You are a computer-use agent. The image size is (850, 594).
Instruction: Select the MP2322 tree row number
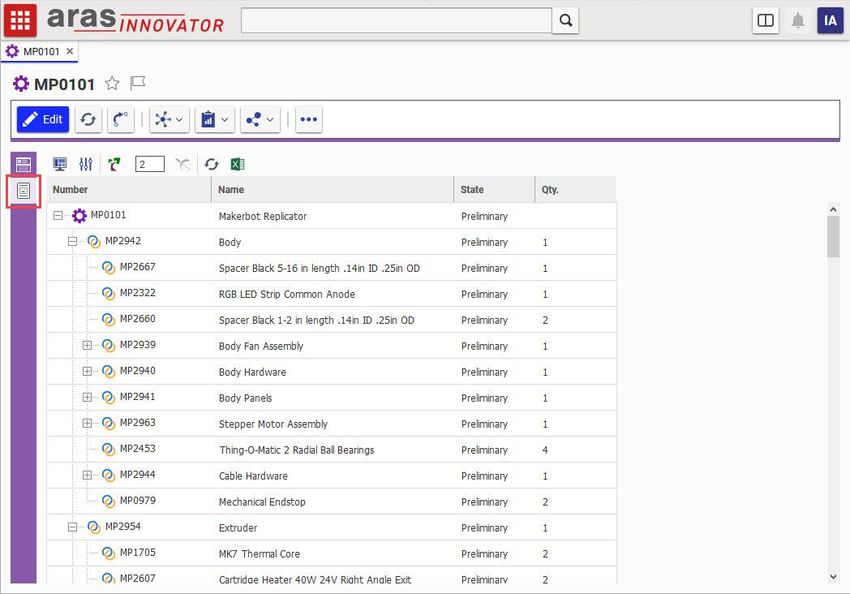(x=138, y=293)
